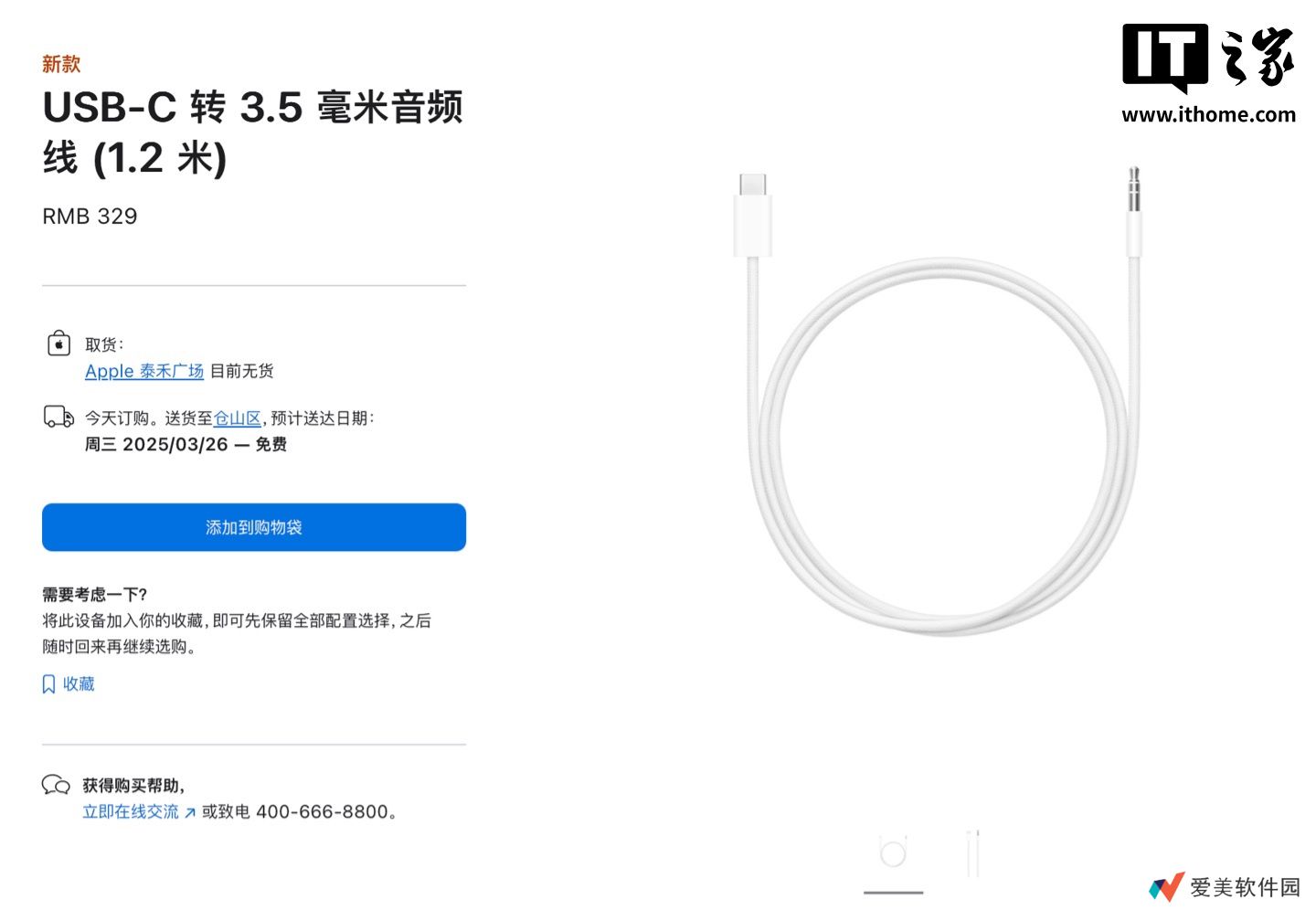The width and height of the screenshot is (1316, 910).
Task: Open delivery location options via 仓山区
Action: tap(236, 418)
